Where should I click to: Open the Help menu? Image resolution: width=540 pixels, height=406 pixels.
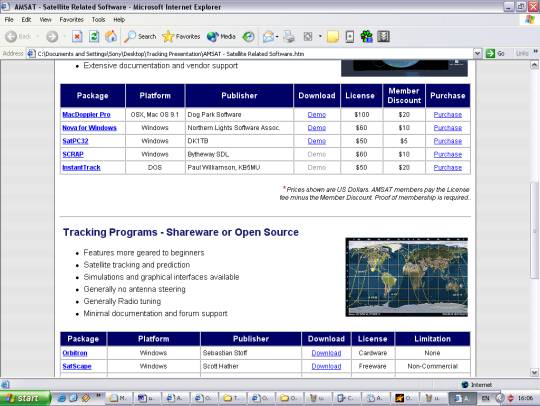(x=119, y=20)
